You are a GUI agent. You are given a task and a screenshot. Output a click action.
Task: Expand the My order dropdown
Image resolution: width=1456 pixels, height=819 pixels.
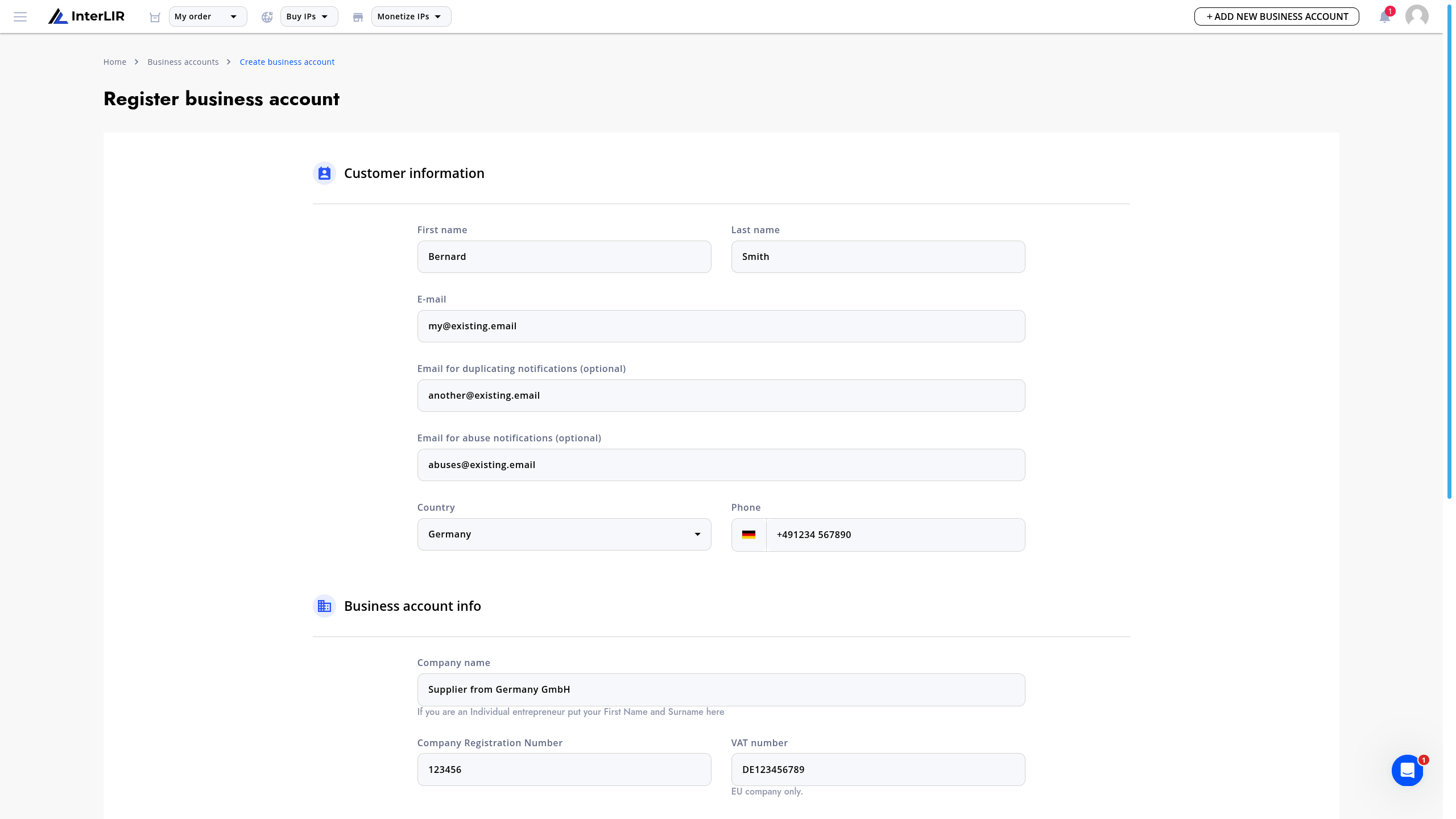pyautogui.click(x=208, y=16)
